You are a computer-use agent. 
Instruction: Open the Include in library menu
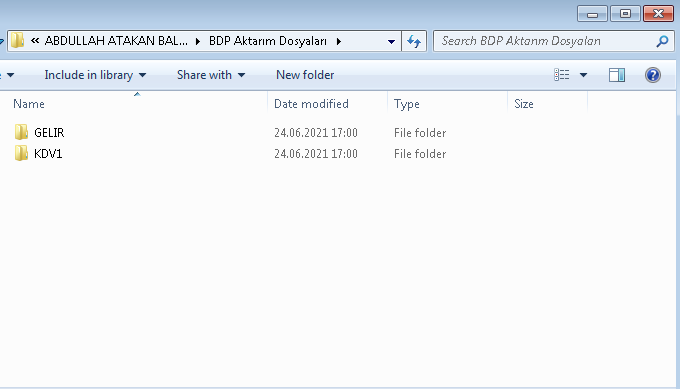coord(95,75)
